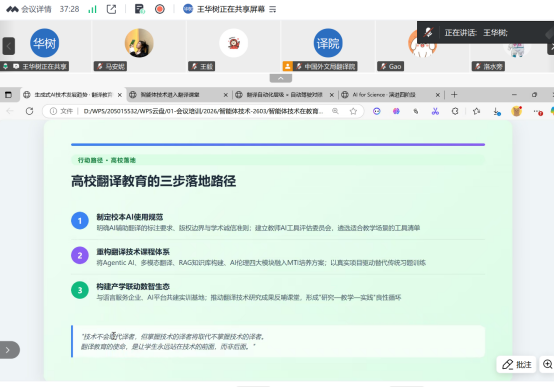Switch to the AI for Science tab
Viewport: 554px width, 388px height.
(x=390, y=95)
